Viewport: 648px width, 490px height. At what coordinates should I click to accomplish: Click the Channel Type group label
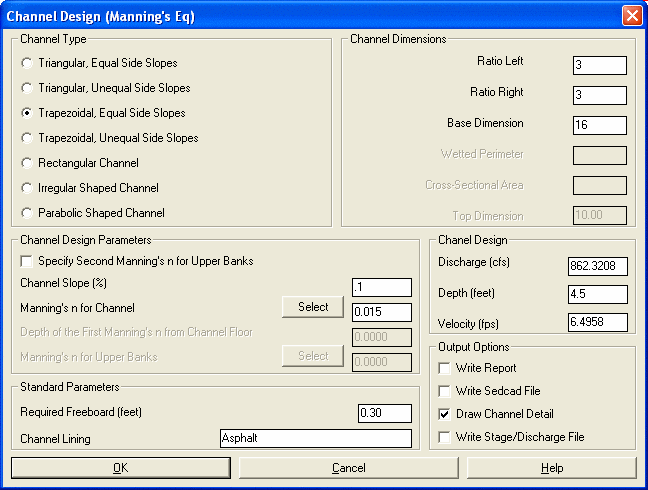pos(53,39)
